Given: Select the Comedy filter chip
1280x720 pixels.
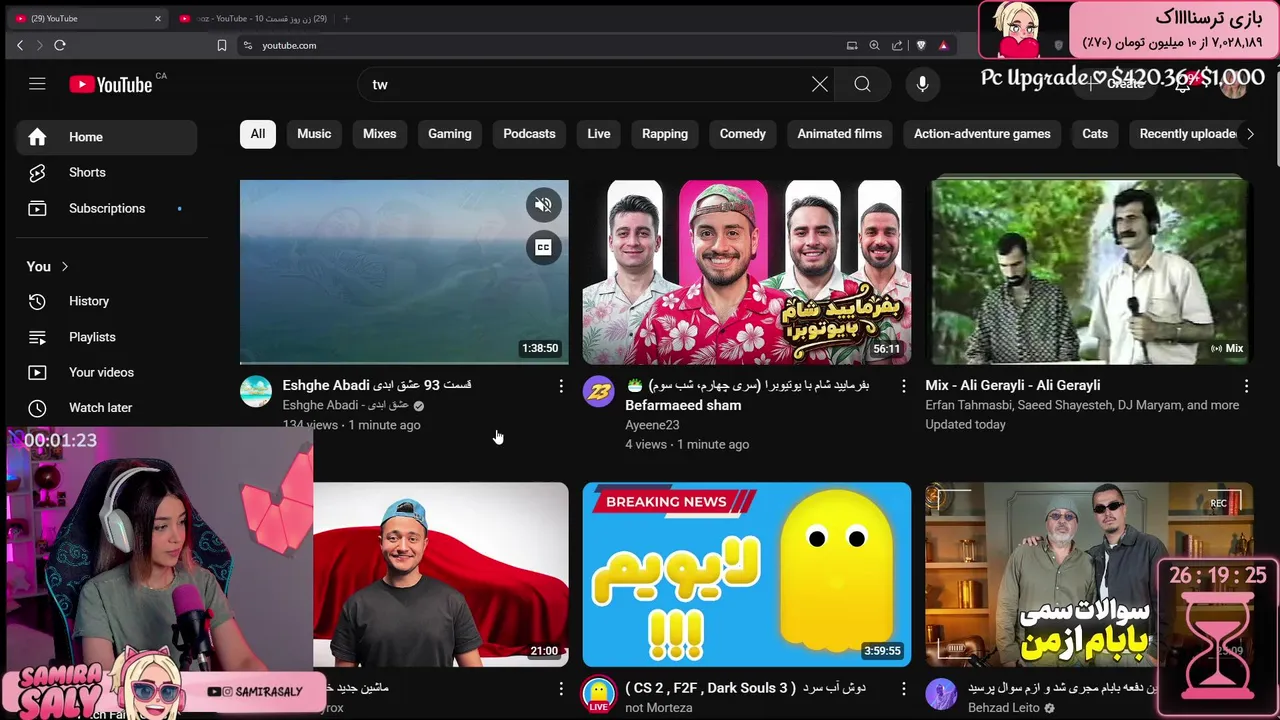Looking at the screenshot, I should pyautogui.click(x=743, y=134).
